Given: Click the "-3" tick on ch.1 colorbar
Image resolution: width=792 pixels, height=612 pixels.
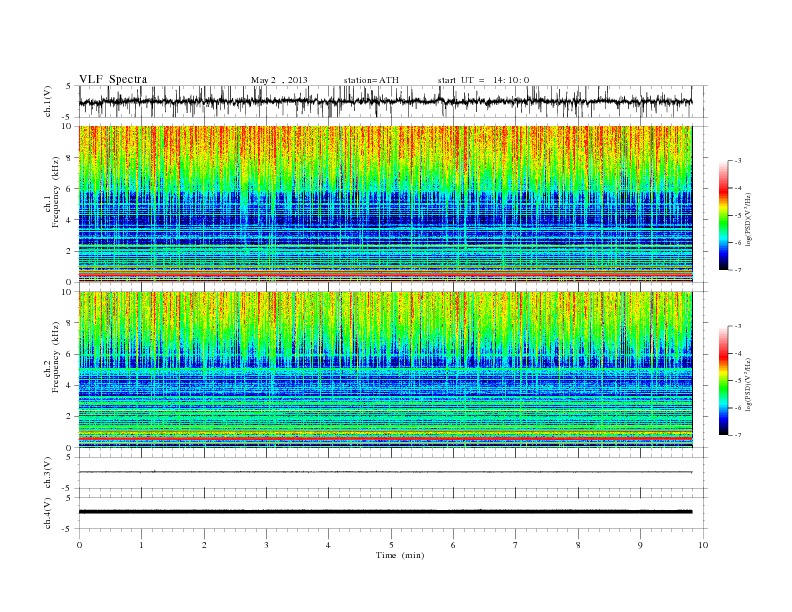Looking at the screenshot, I should pyautogui.click(x=738, y=161).
